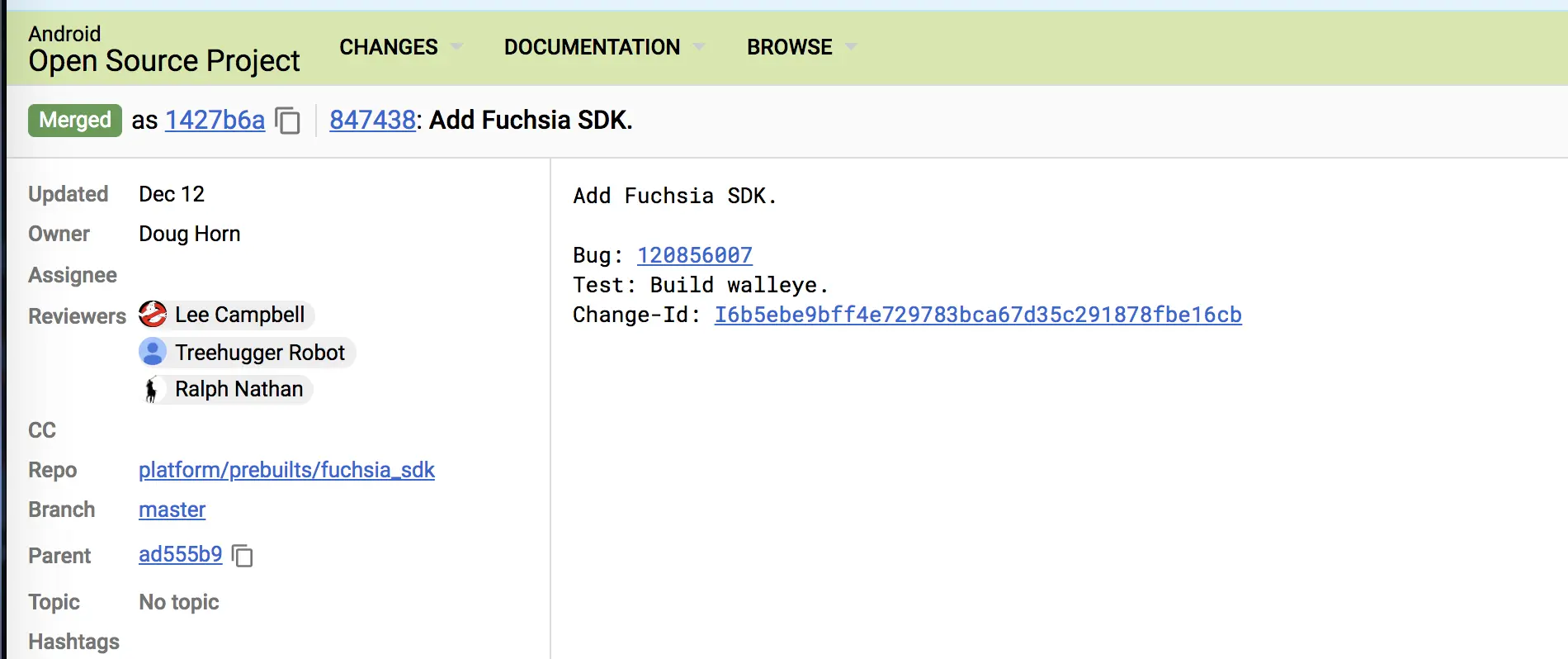Expand the DOCUMENTATION dropdown arrow
Screen dimensions: 1568x659
coord(699,47)
